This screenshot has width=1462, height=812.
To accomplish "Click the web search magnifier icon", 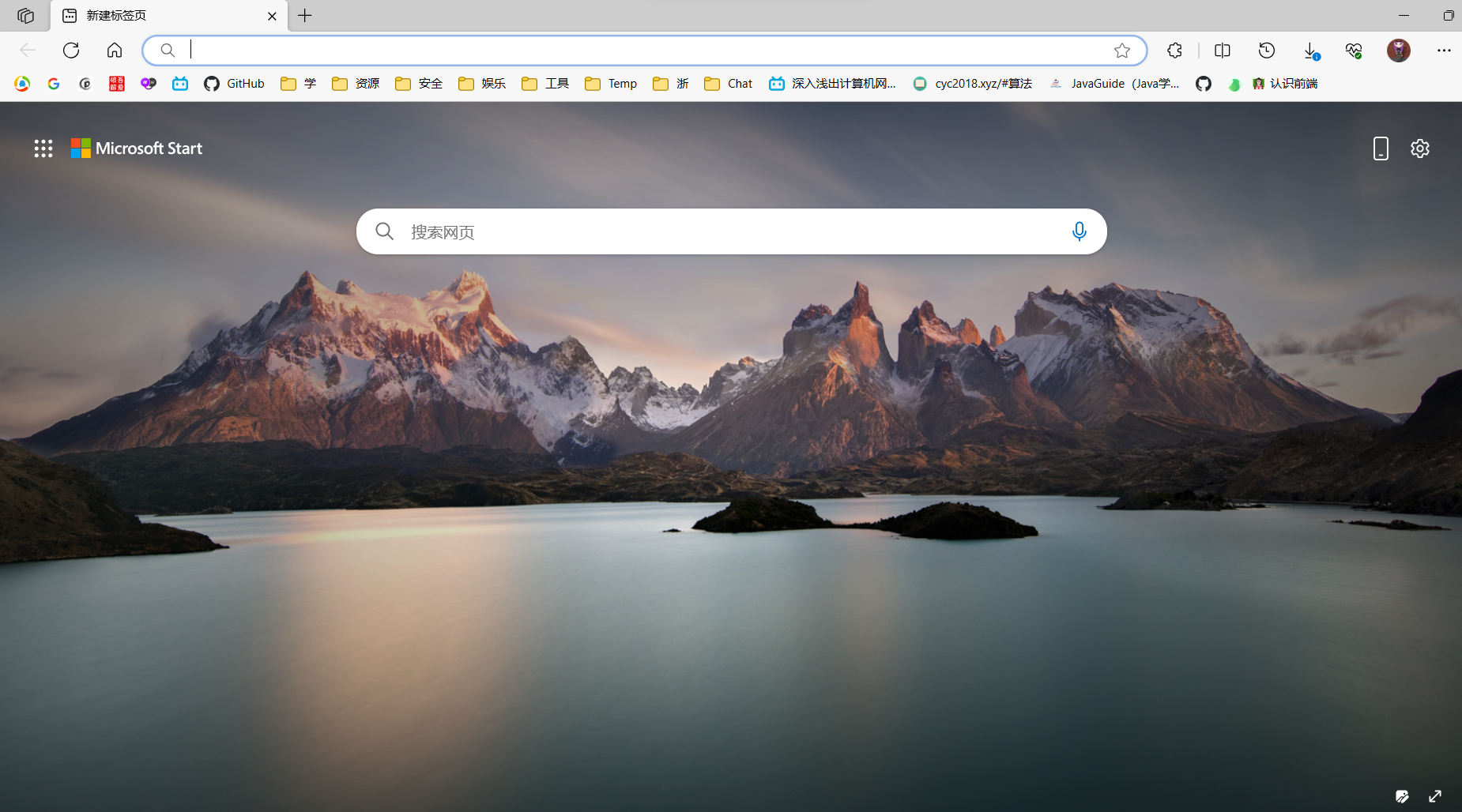I will [385, 231].
